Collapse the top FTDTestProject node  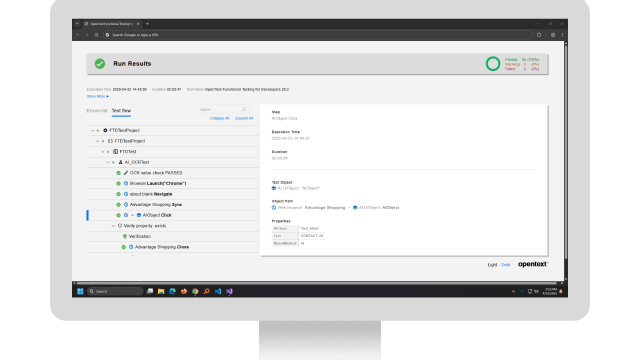point(92,130)
